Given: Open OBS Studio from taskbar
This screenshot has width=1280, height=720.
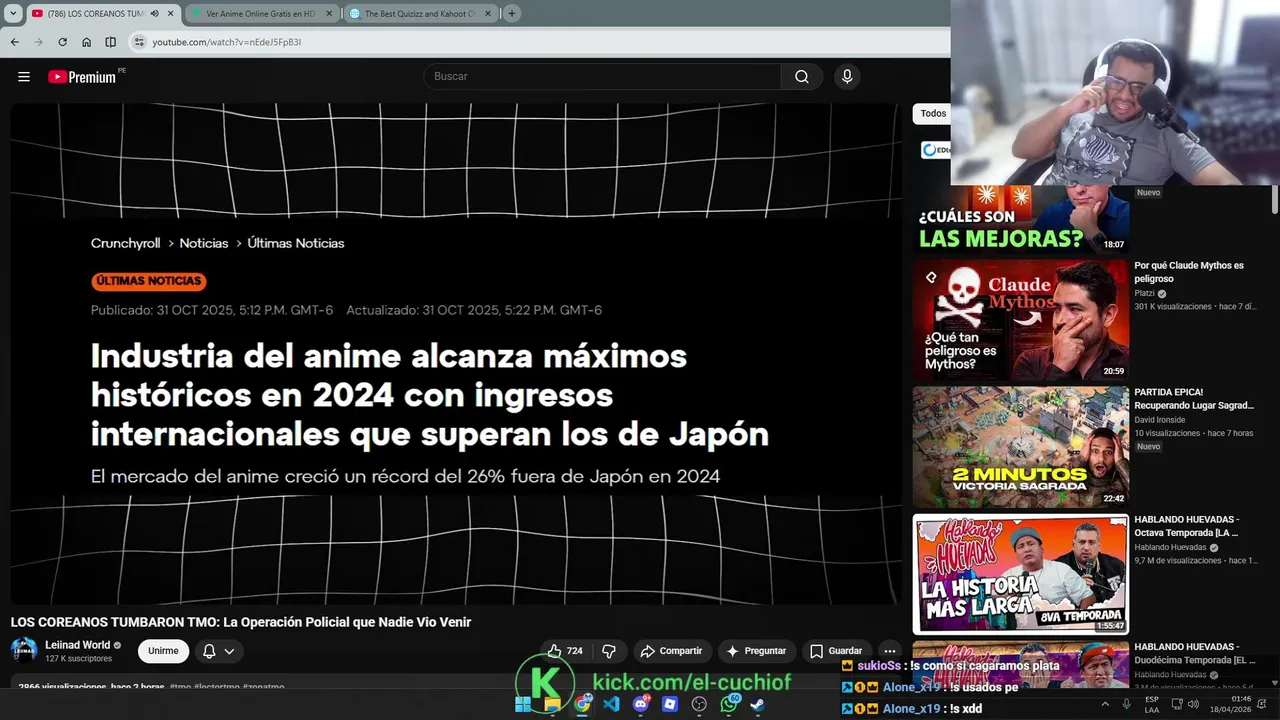Looking at the screenshot, I should 699,704.
